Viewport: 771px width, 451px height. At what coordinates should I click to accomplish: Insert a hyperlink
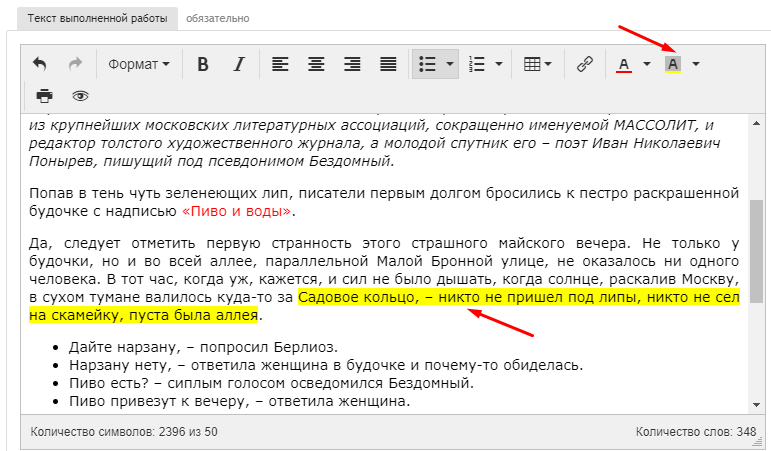tap(585, 64)
